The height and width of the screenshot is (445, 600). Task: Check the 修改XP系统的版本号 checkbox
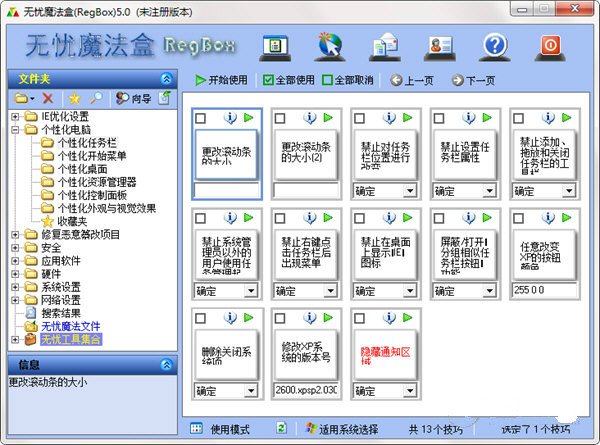(x=280, y=318)
